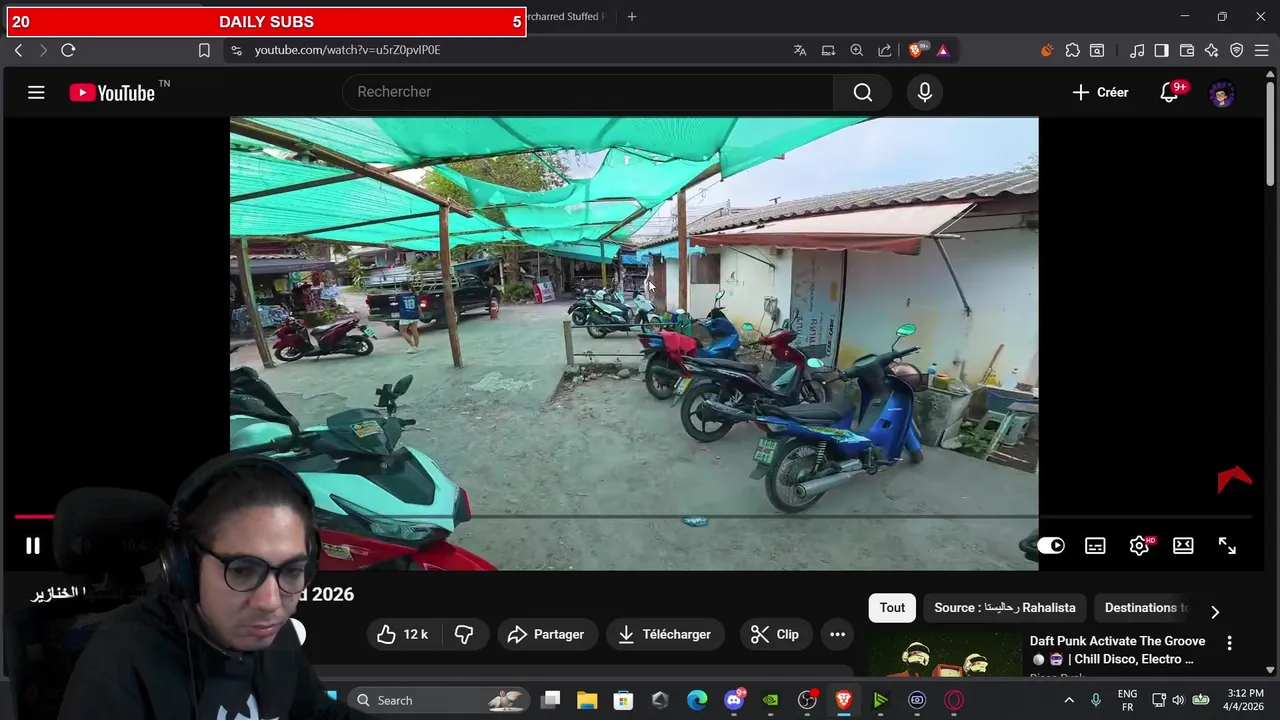Open the YouTube hamburger guide menu
This screenshot has height=720, width=1280.
pos(36,93)
